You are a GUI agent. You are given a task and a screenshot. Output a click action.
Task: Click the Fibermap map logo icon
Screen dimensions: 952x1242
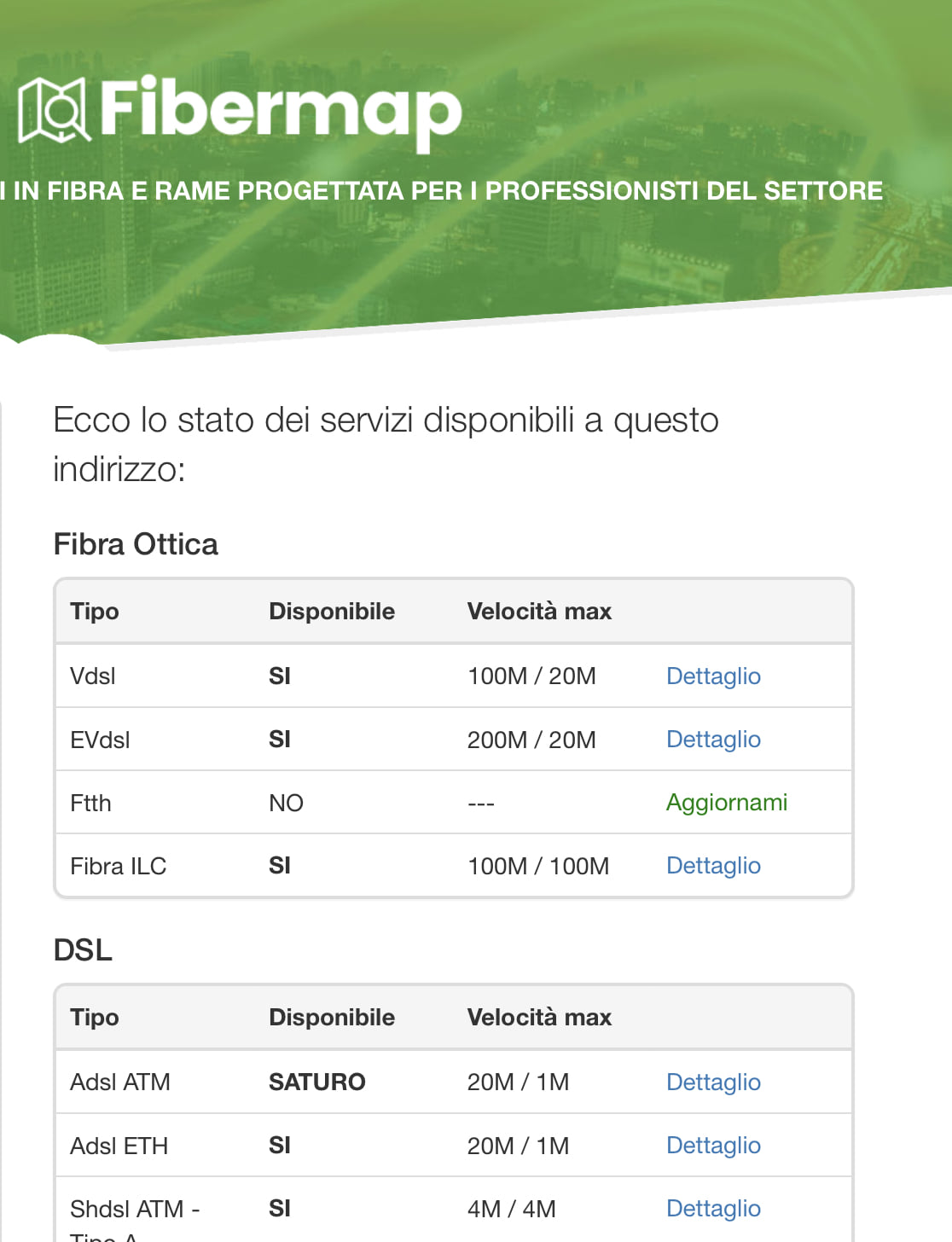pyautogui.click(x=54, y=110)
